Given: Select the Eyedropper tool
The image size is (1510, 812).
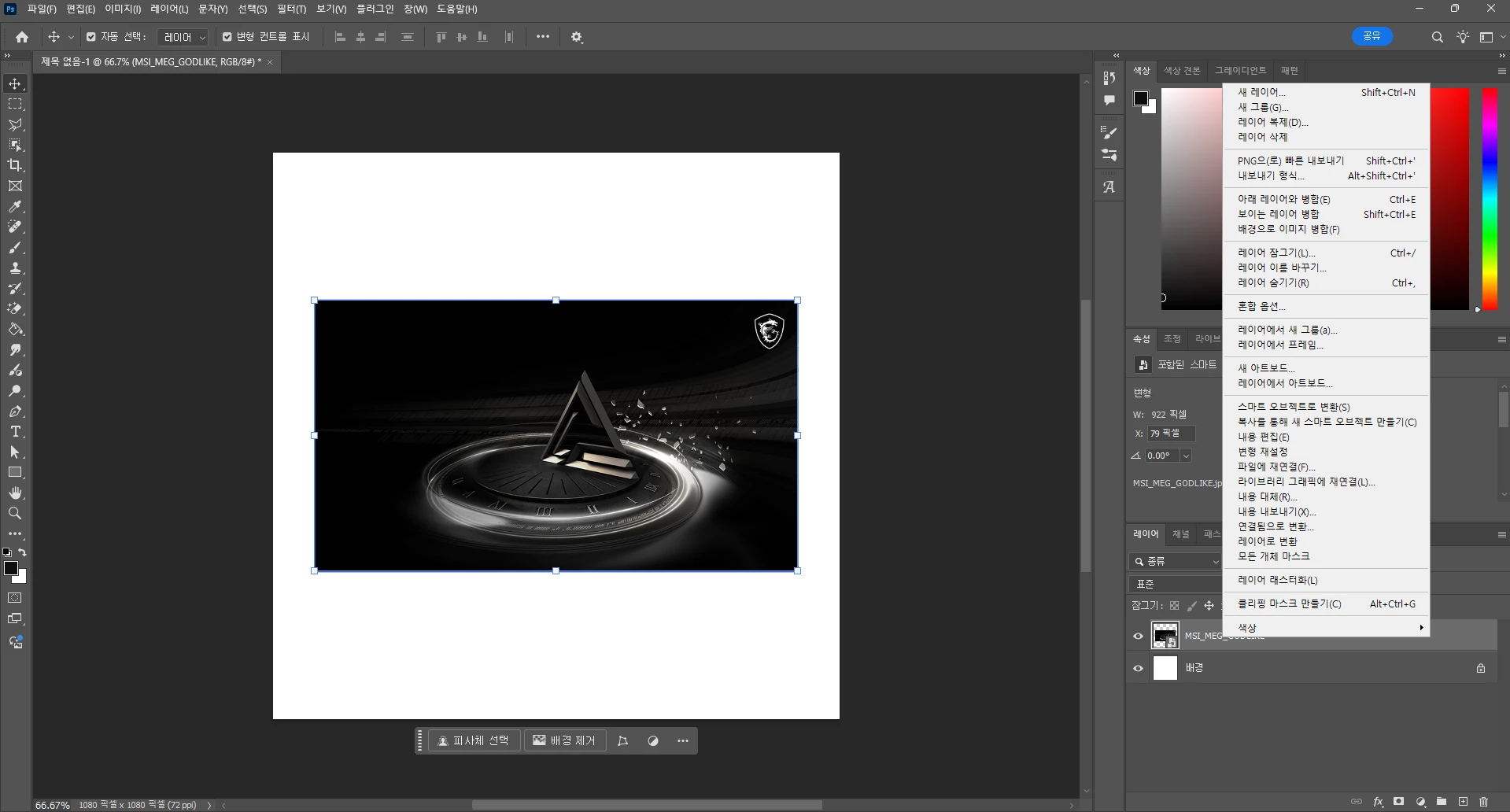Looking at the screenshot, I should click(15, 206).
